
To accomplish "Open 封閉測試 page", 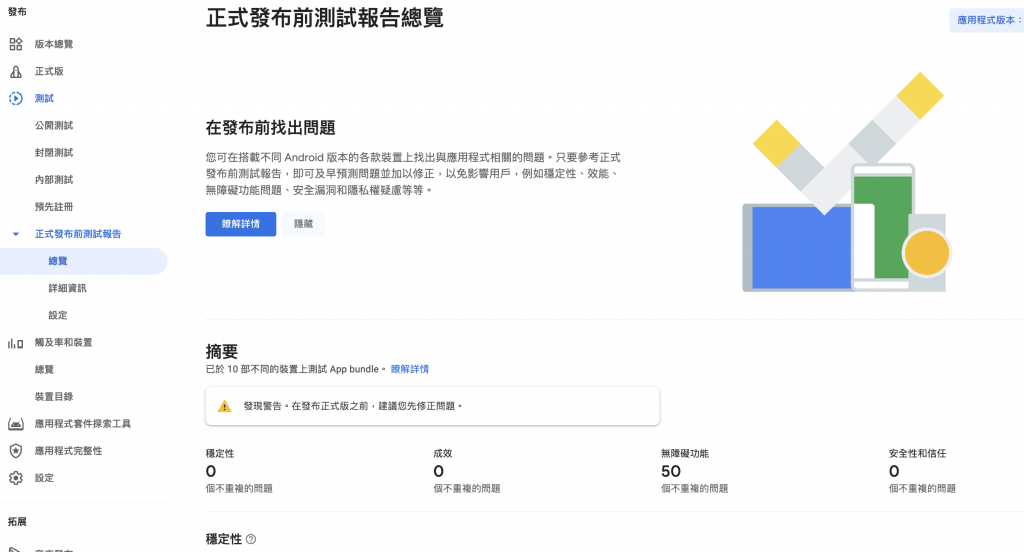I will (x=54, y=153).
